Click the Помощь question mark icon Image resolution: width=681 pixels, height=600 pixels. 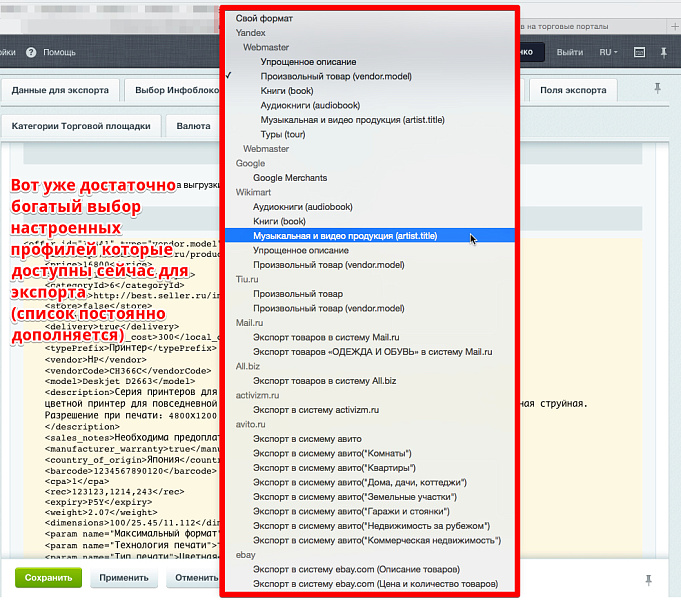pos(31,52)
